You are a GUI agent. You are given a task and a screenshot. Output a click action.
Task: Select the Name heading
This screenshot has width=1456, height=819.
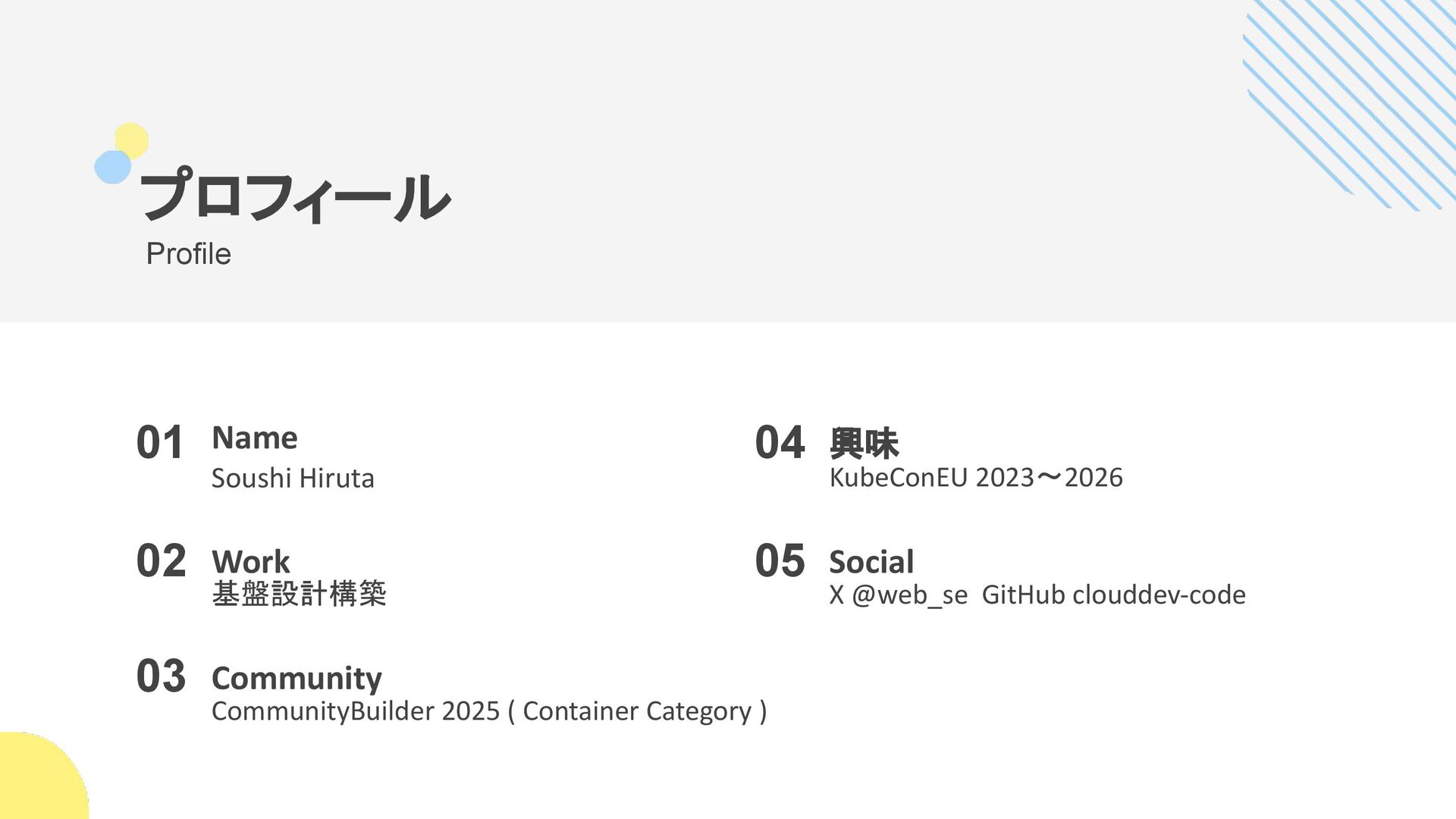click(x=254, y=438)
